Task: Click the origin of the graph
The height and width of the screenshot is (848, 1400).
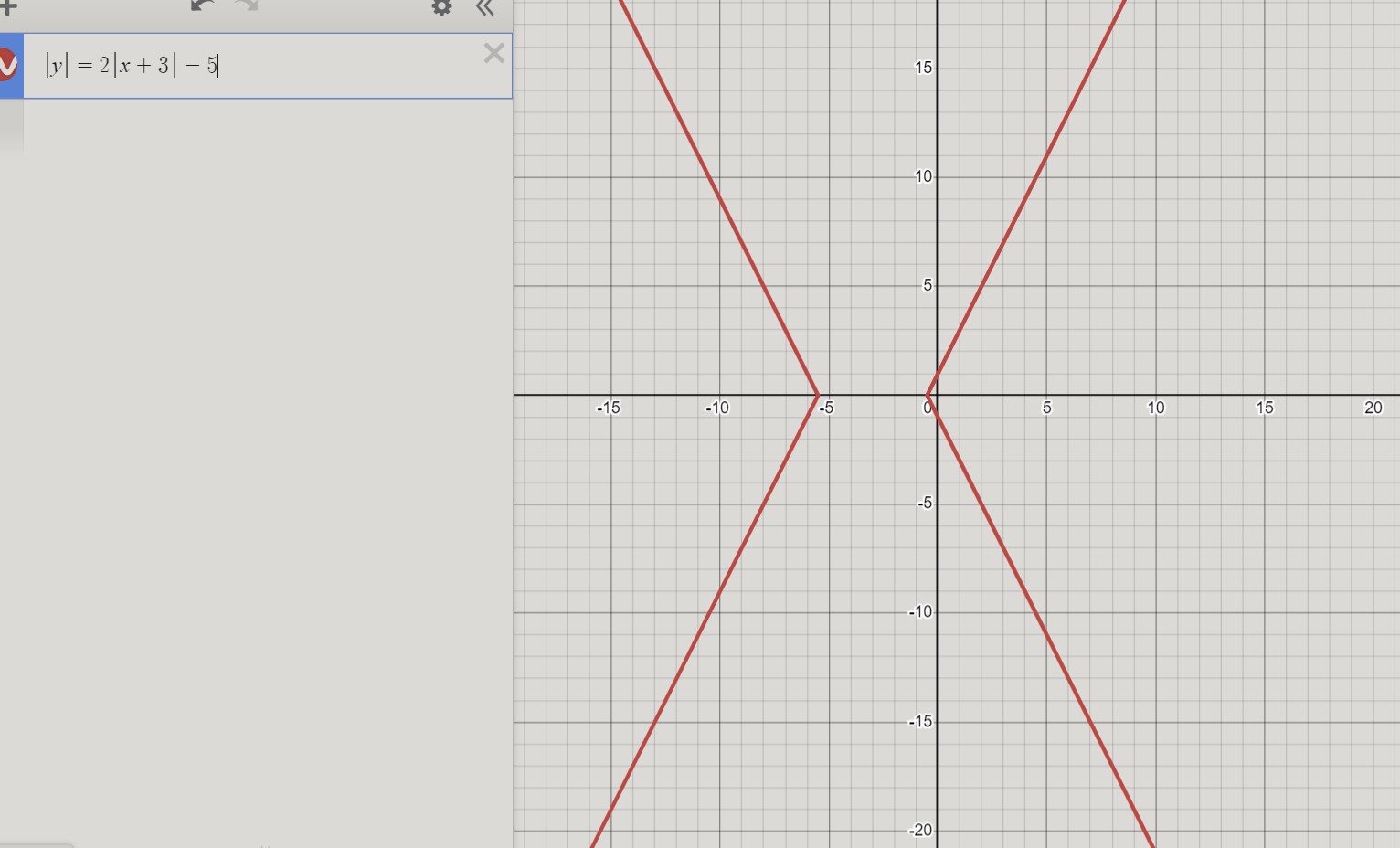Action: [x=938, y=395]
